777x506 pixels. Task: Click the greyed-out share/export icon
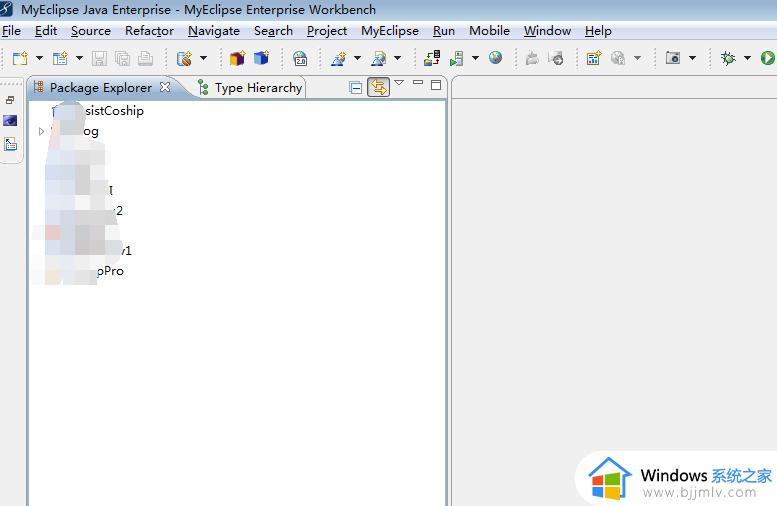[x=532, y=58]
